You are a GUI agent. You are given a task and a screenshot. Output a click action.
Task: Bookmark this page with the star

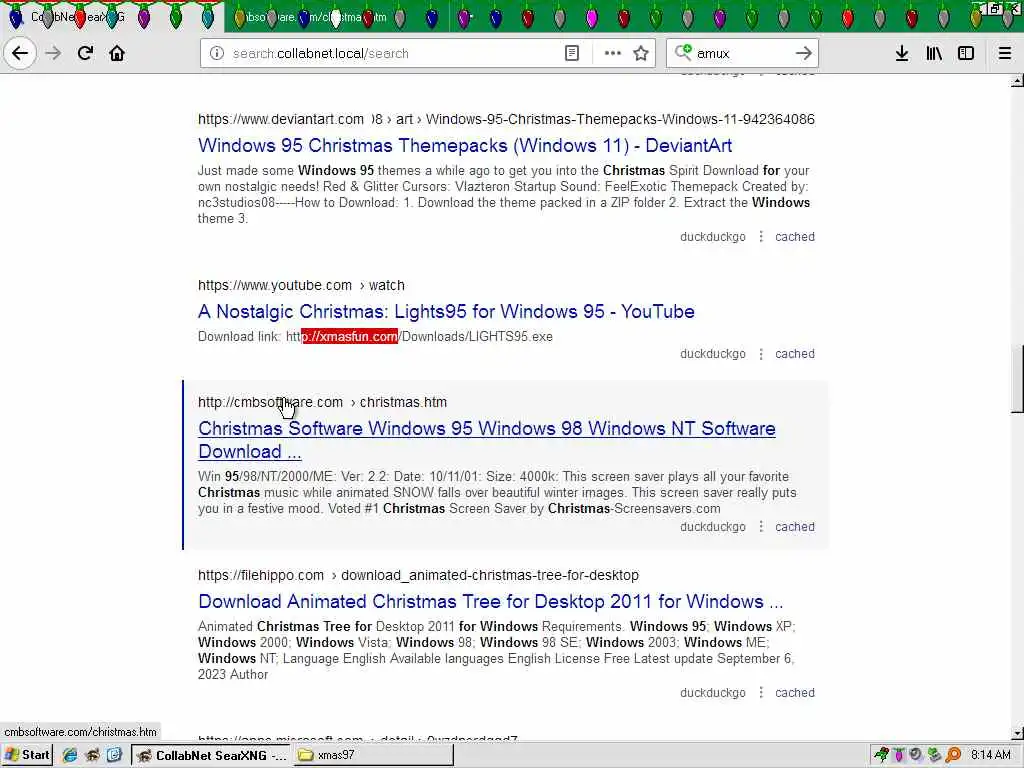[x=641, y=53]
